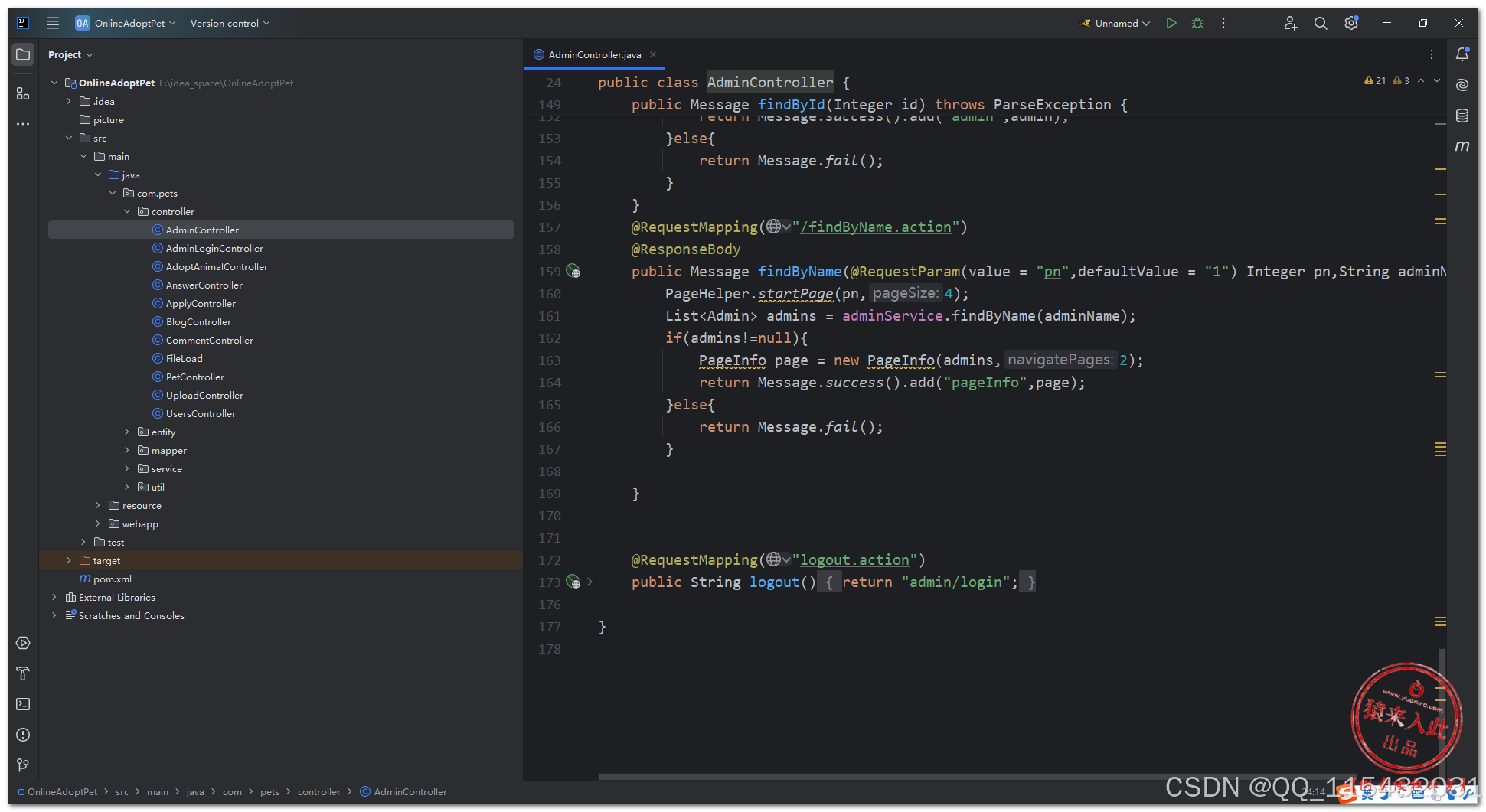1486x812 pixels.
Task: Open the main hamburger menu
Action: point(53,23)
